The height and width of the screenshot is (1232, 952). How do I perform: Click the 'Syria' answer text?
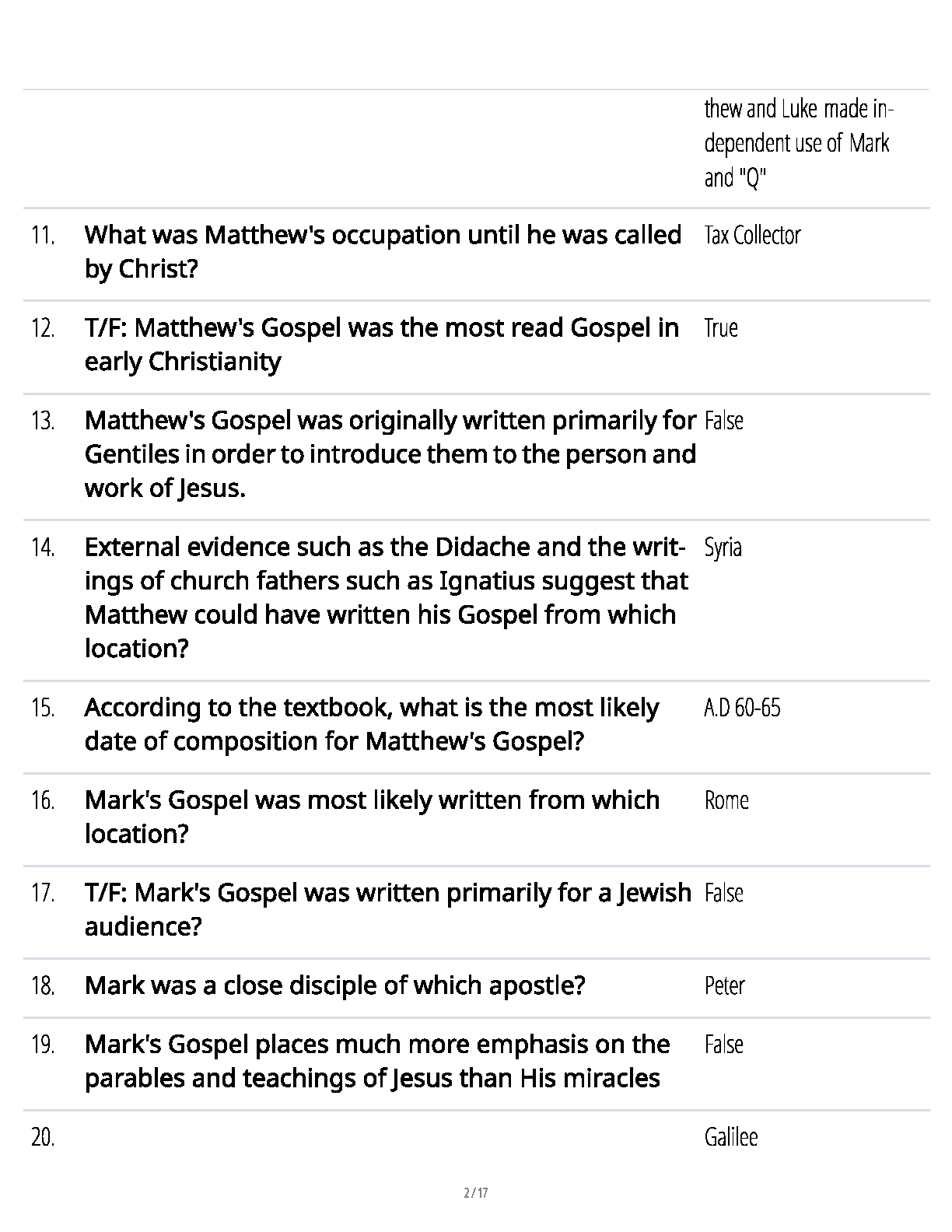pyautogui.click(x=723, y=548)
